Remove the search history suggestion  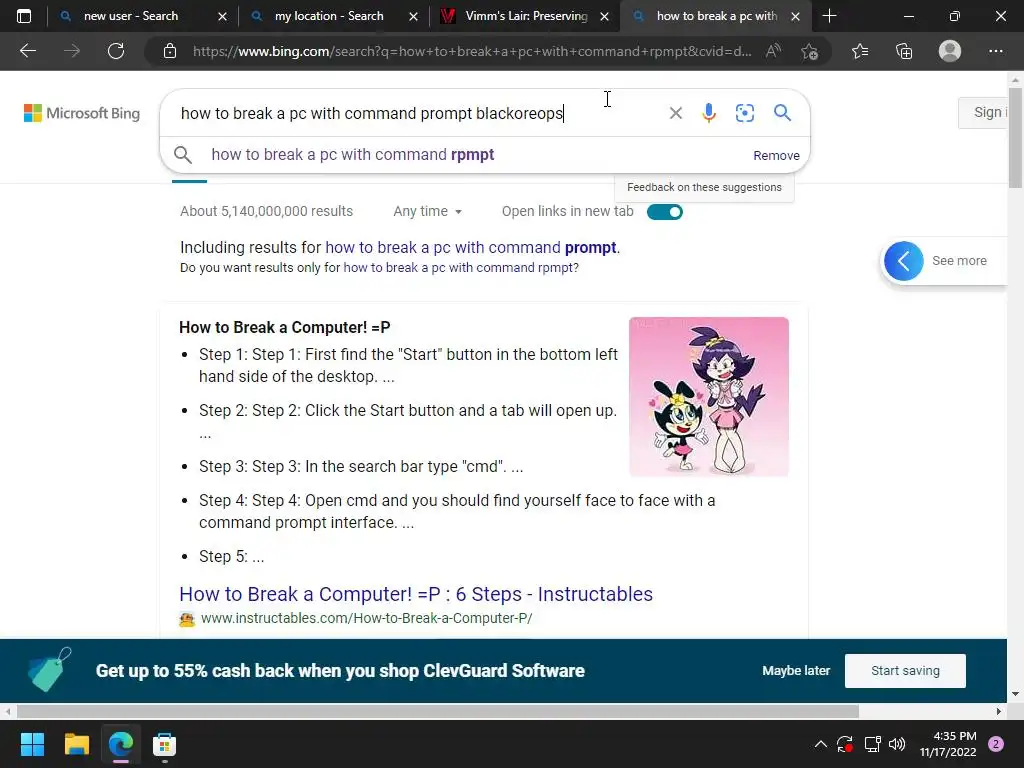click(x=776, y=155)
